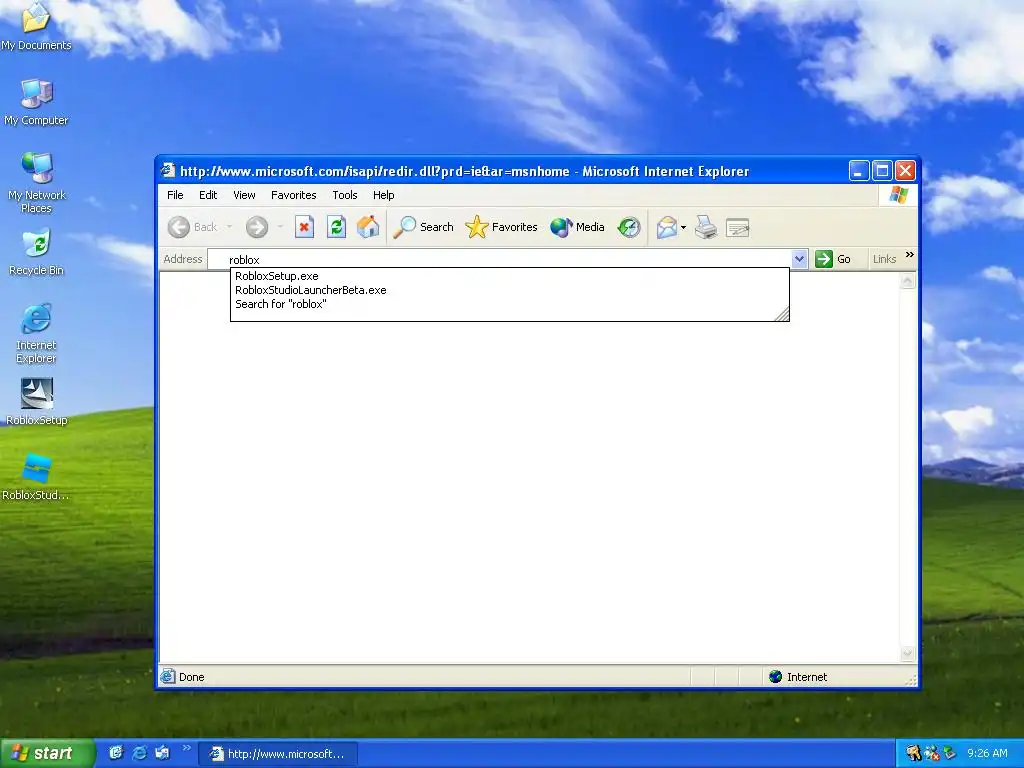Click the 9:26 AM taskbar clock
1024x768 pixels.
pyautogui.click(x=987, y=753)
